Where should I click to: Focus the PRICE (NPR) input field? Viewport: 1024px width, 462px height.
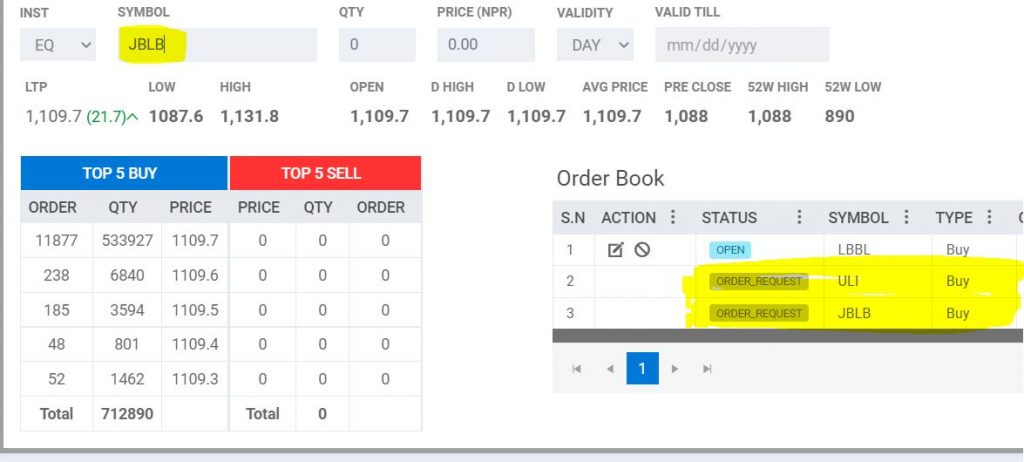[486, 45]
